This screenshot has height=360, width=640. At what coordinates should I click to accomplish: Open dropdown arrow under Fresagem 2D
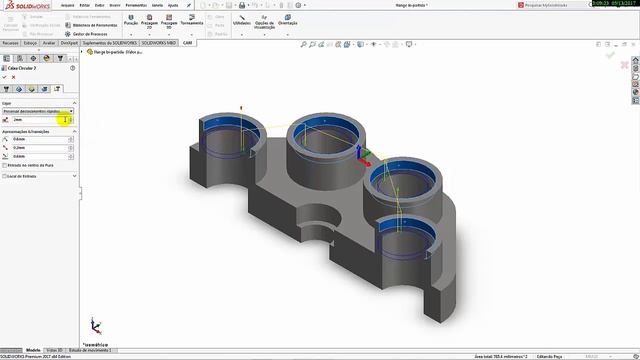pyautogui.click(x=149, y=35)
